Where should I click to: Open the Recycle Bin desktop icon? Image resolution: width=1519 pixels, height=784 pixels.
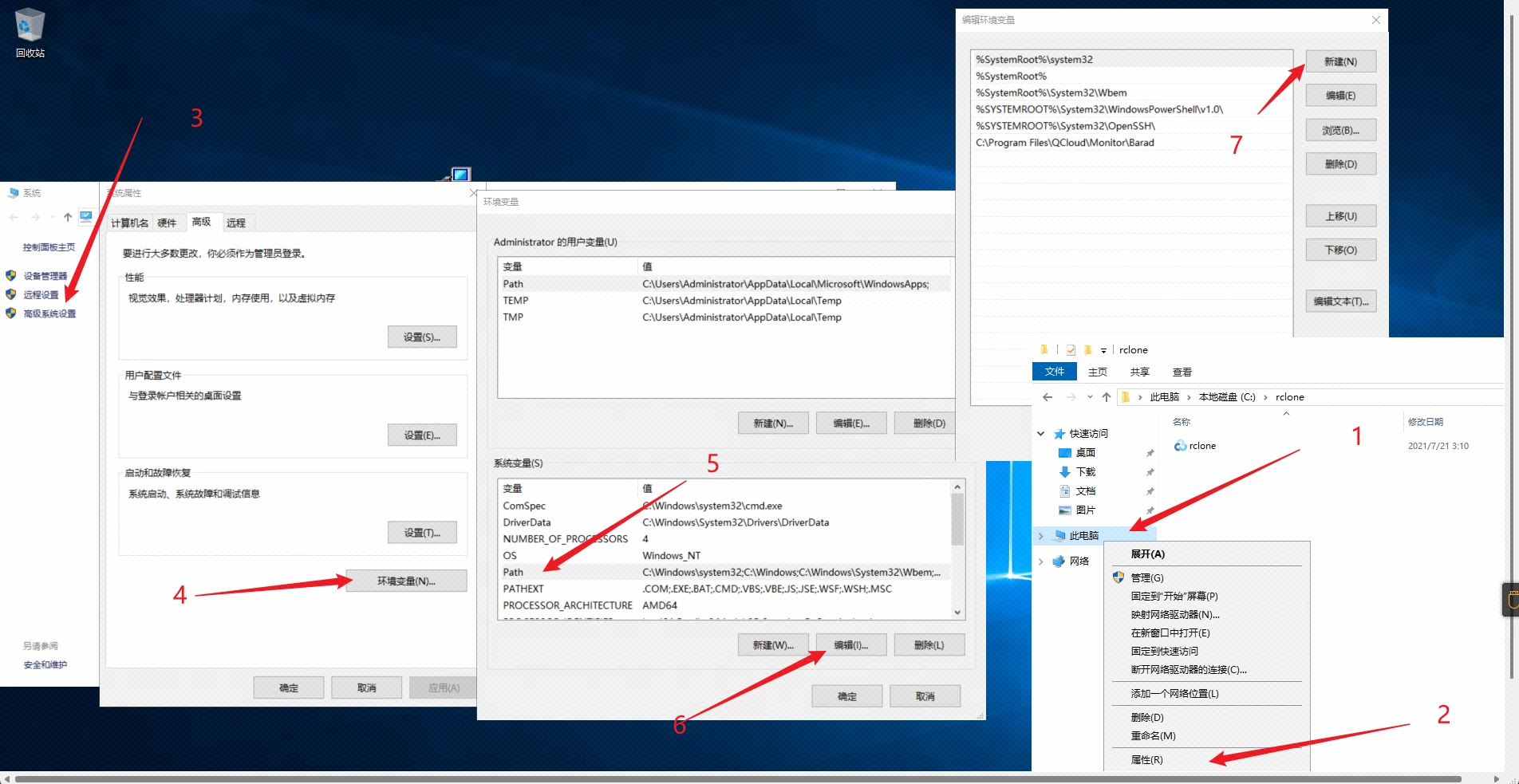30,32
